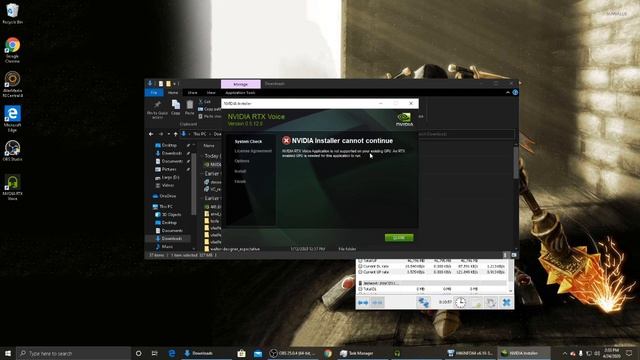Screen dimensions: 640x360
Task: Open the Home ribbon tab in File Explorer
Action: [x=173, y=93]
